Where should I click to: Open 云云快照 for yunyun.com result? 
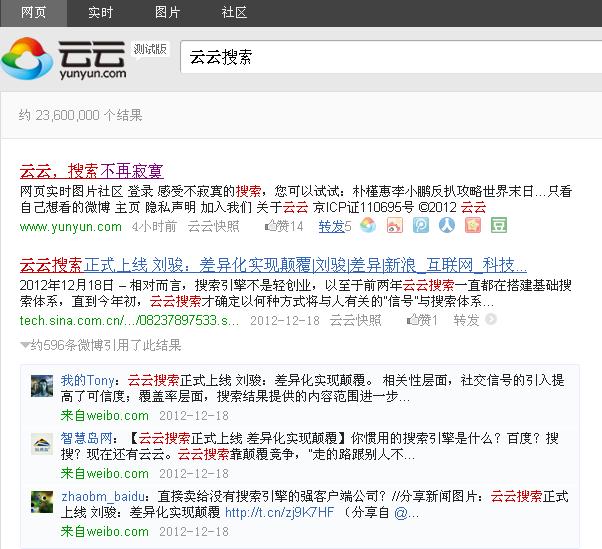(213, 227)
